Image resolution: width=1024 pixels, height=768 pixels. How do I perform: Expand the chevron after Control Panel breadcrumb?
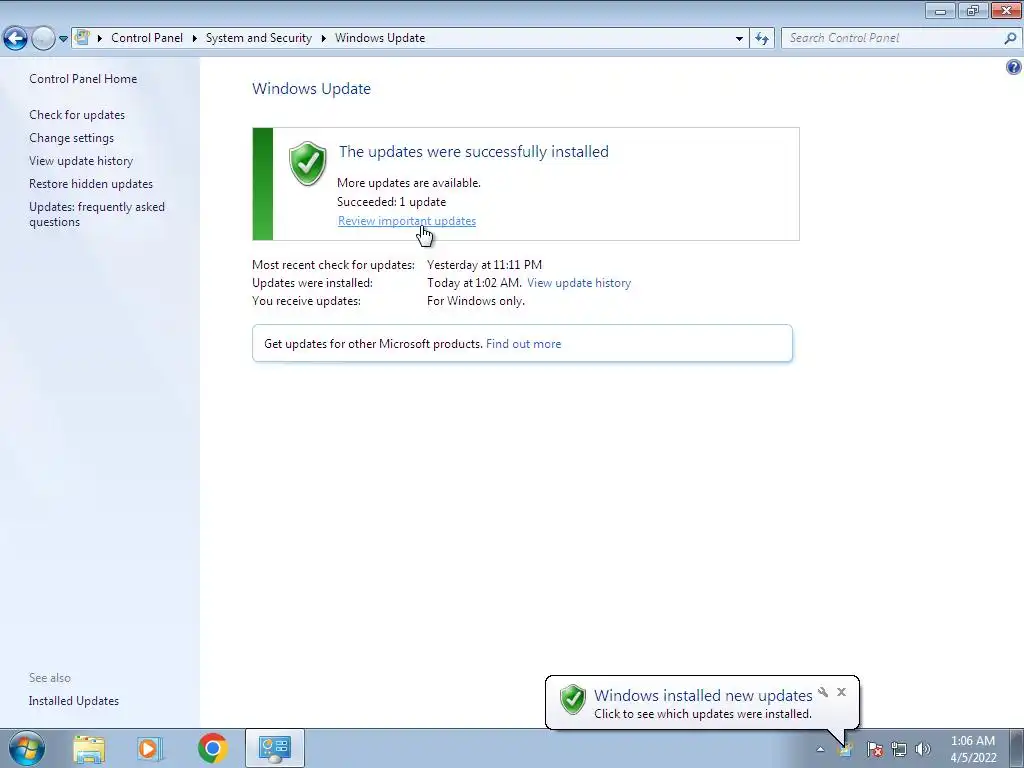195,38
